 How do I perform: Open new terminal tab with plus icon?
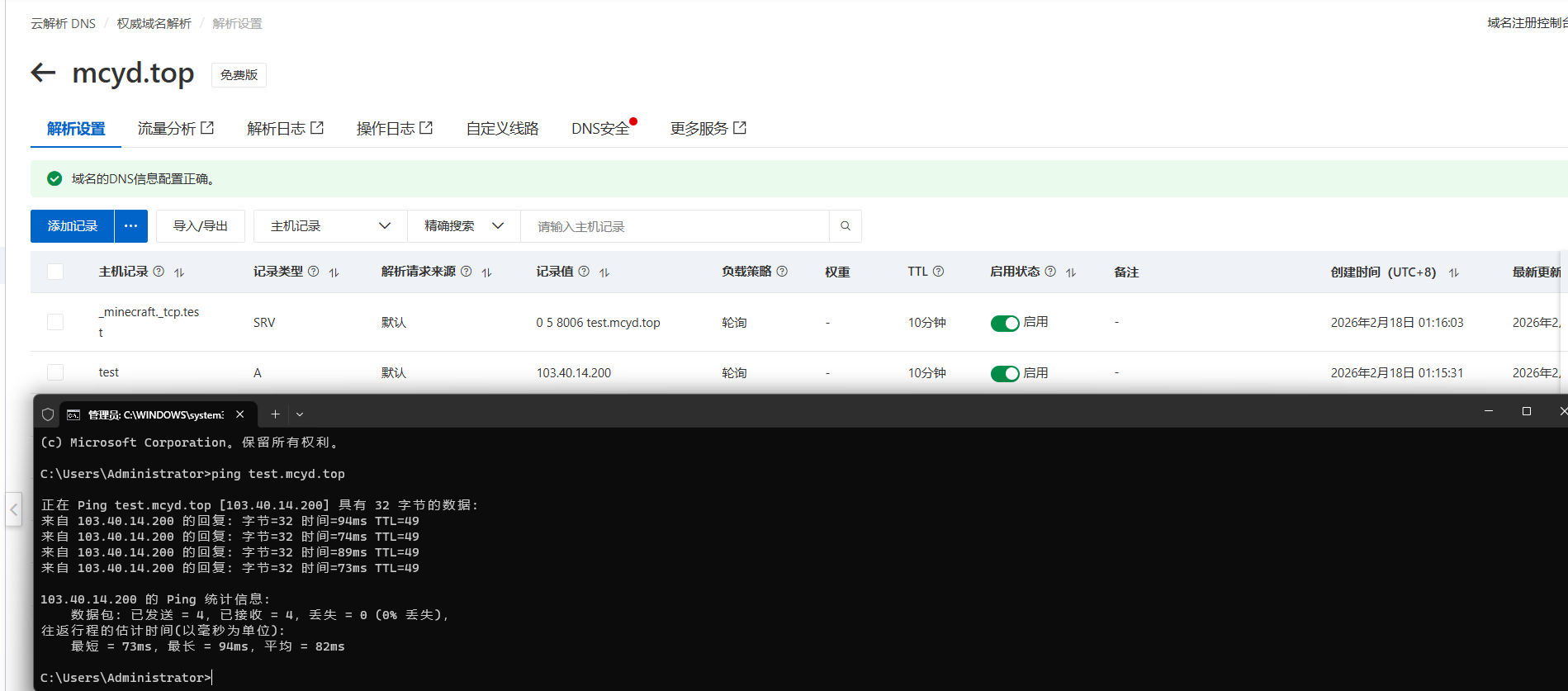point(275,414)
